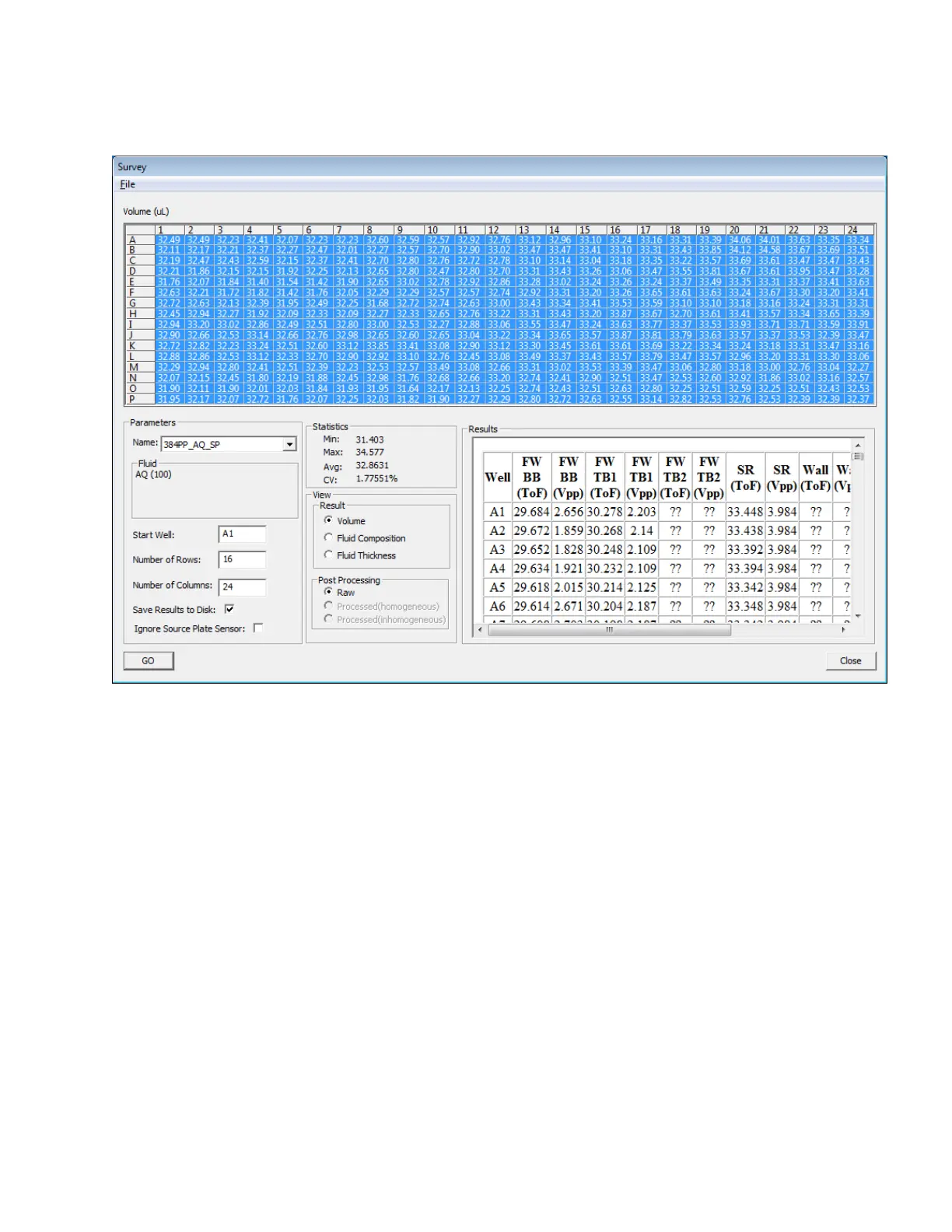Select volume cell 34.06 in row A
Image resolution: width=952 pixels, height=1232 pixels.
[740, 240]
